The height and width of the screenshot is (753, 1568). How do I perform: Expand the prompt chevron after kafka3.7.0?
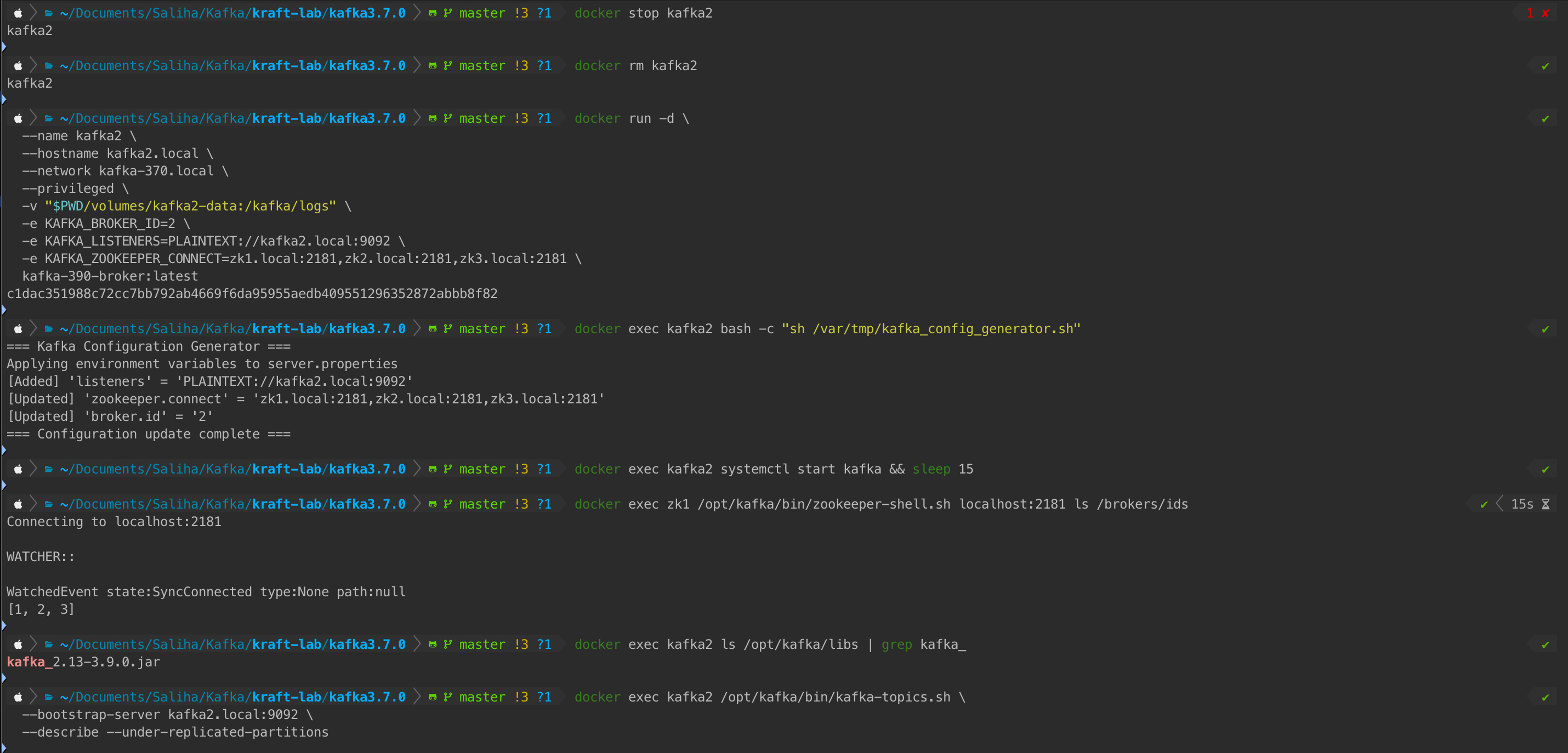coord(416,13)
